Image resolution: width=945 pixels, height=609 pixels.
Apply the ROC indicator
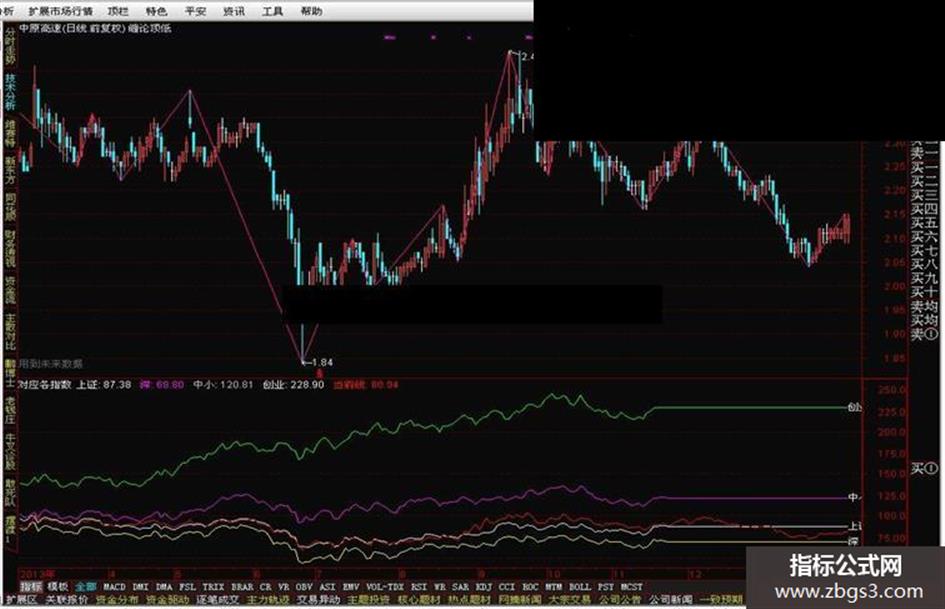coord(531,587)
